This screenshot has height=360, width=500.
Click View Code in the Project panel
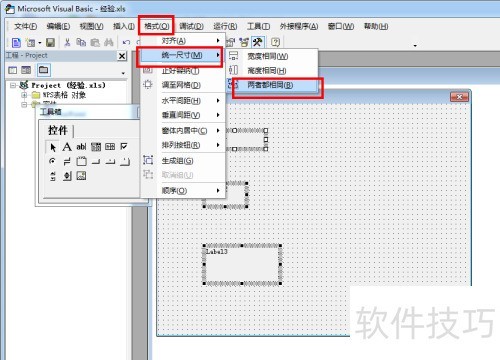point(13,70)
